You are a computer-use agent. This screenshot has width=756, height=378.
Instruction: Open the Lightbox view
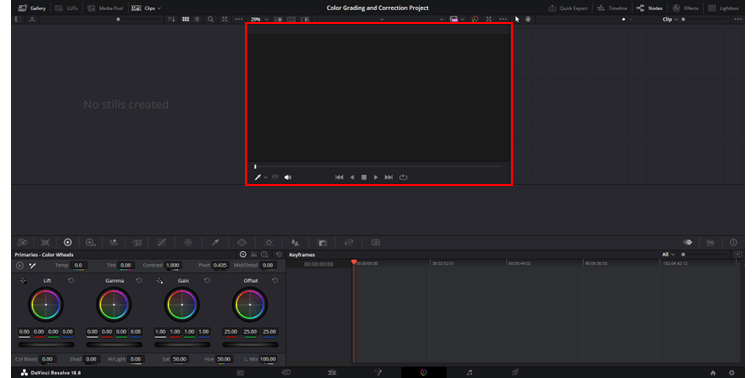723,8
